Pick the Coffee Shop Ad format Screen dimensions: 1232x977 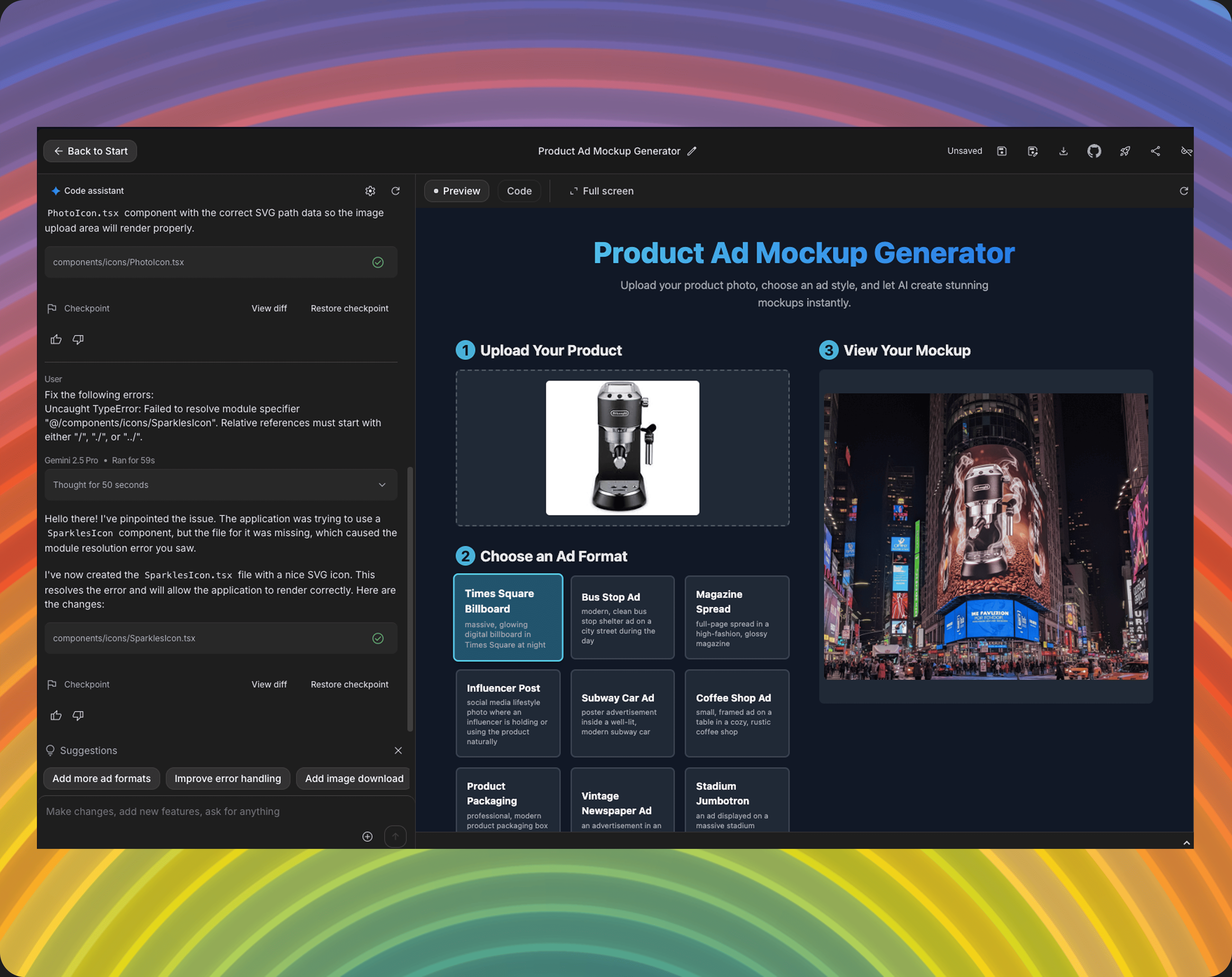pos(736,713)
